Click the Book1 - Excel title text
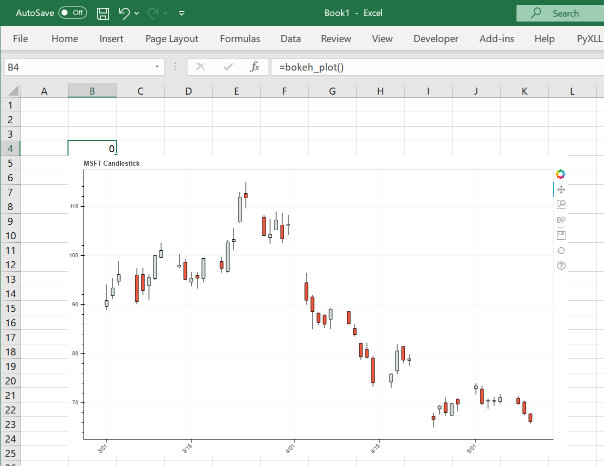This screenshot has height=466, width=604. [x=353, y=13]
